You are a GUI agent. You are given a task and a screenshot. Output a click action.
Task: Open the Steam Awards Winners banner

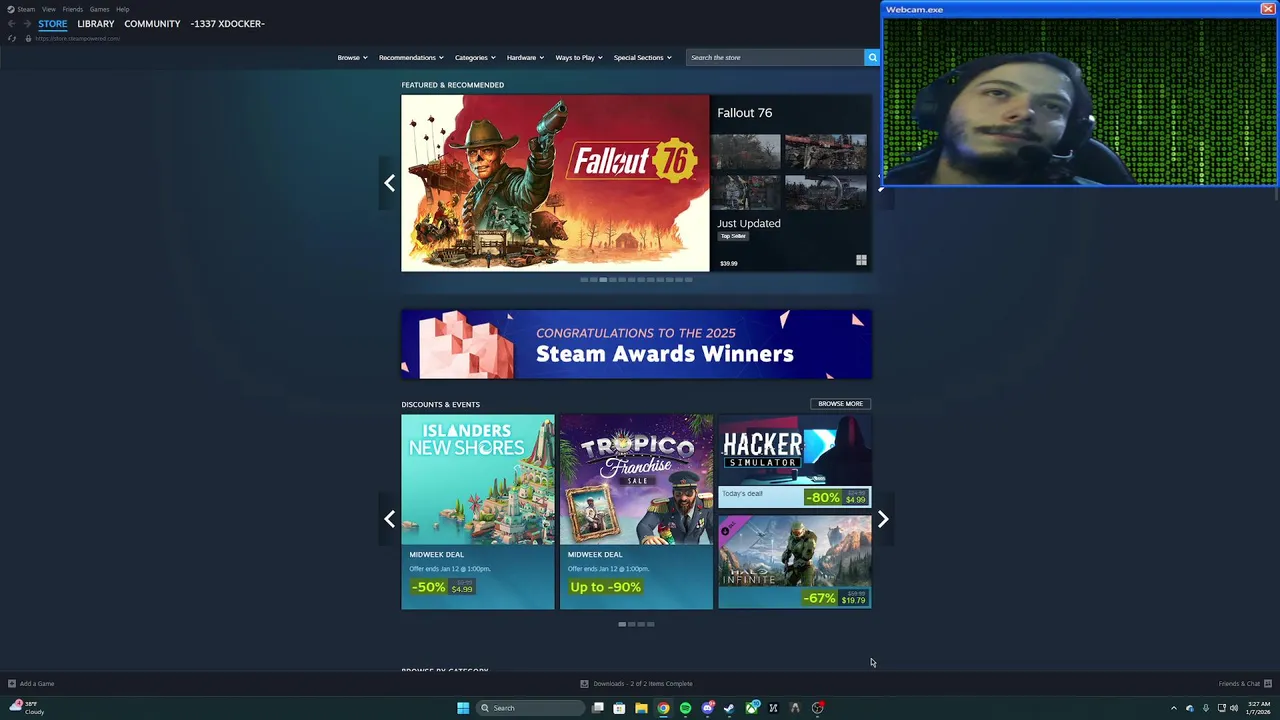(x=636, y=344)
